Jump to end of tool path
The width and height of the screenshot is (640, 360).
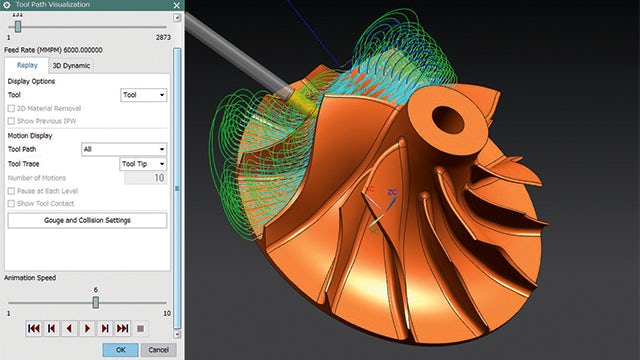(122, 329)
